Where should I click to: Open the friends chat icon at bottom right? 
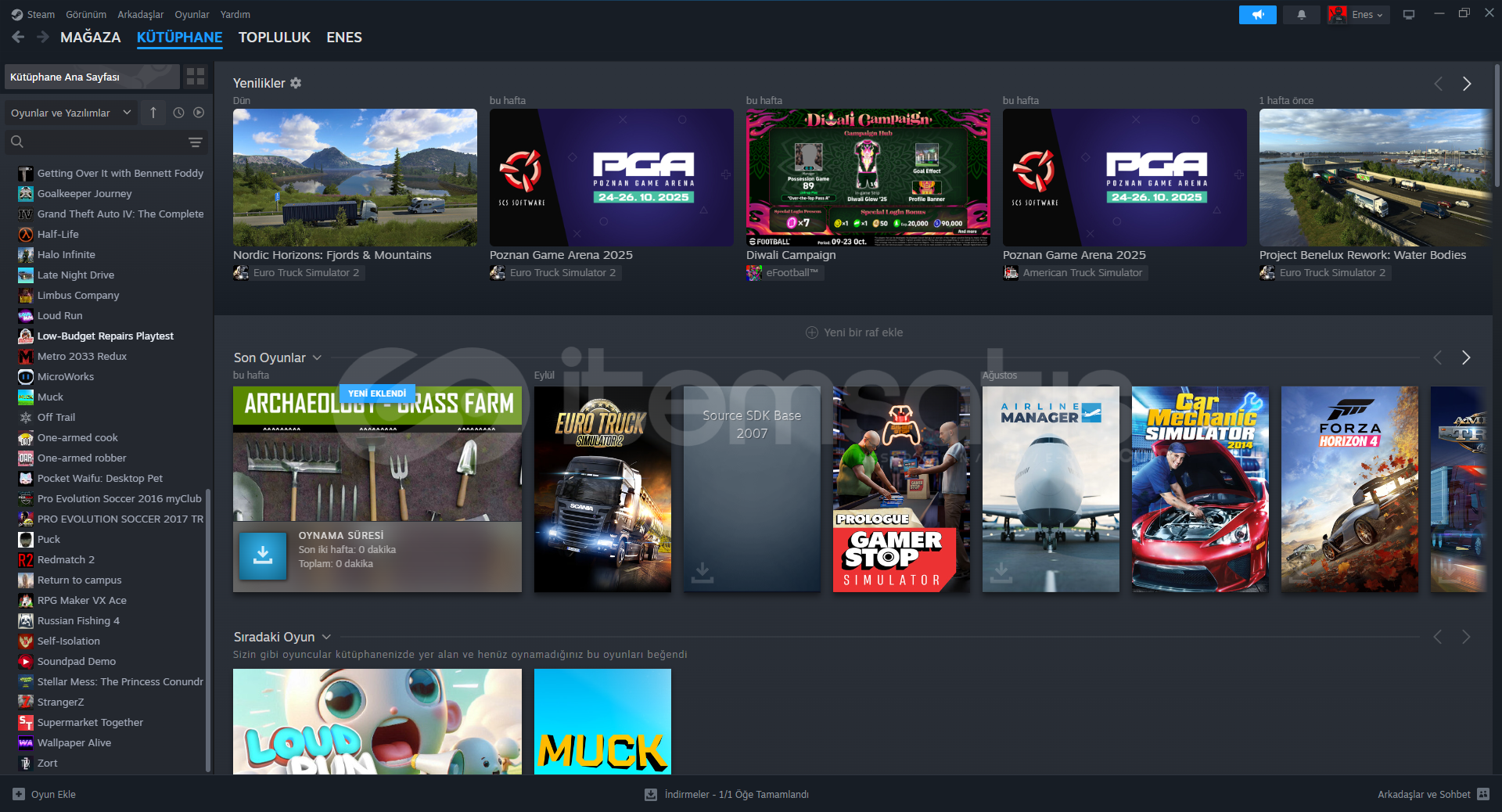tap(1483, 794)
